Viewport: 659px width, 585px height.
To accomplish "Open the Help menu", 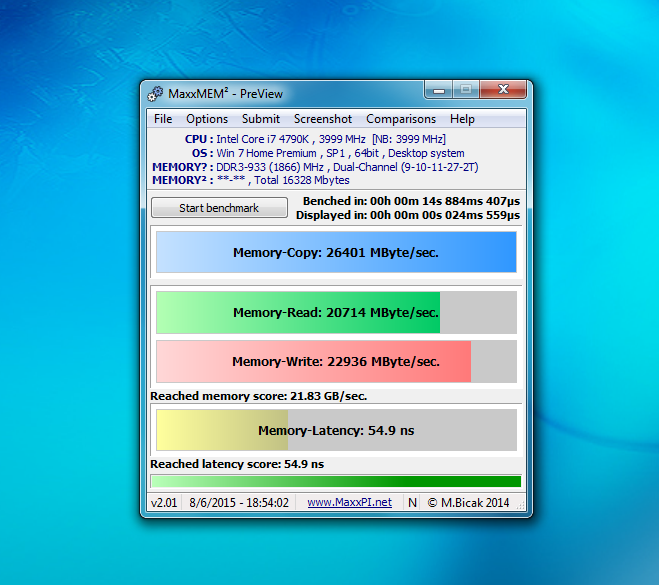I will coord(462,119).
